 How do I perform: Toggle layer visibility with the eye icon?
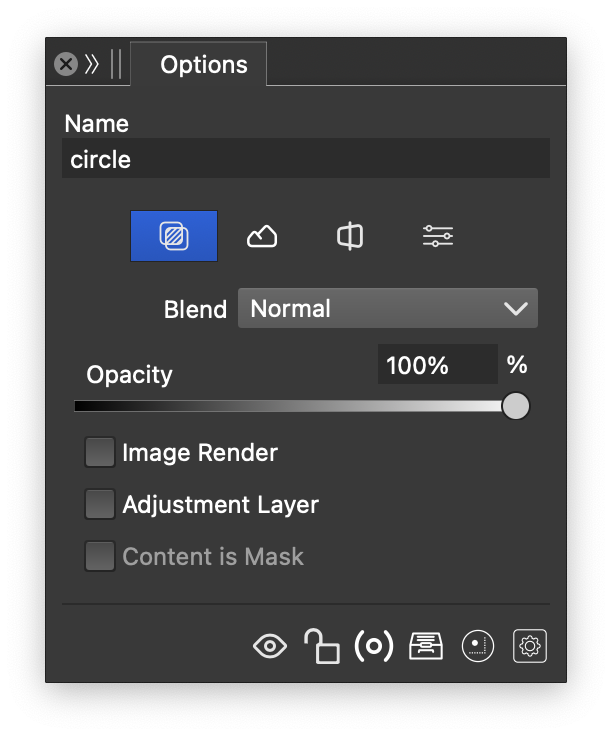click(x=270, y=646)
